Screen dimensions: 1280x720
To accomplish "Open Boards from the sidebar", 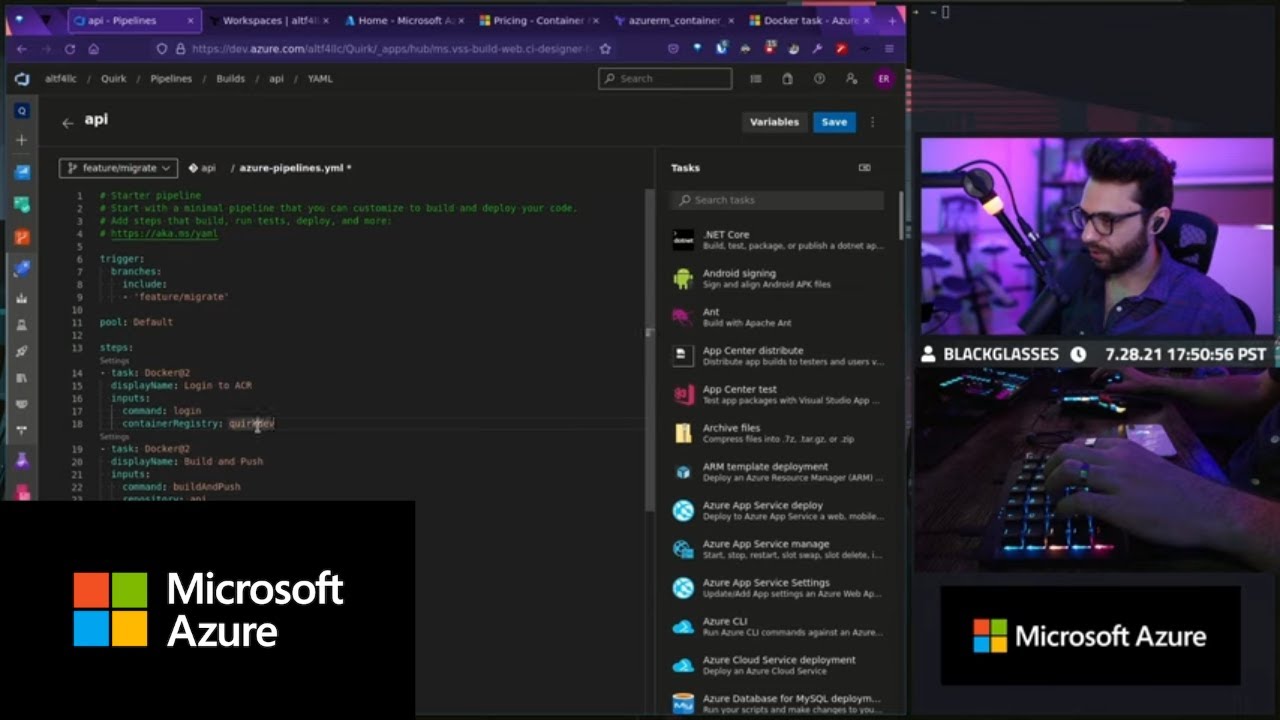I will (x=22, y=172).
